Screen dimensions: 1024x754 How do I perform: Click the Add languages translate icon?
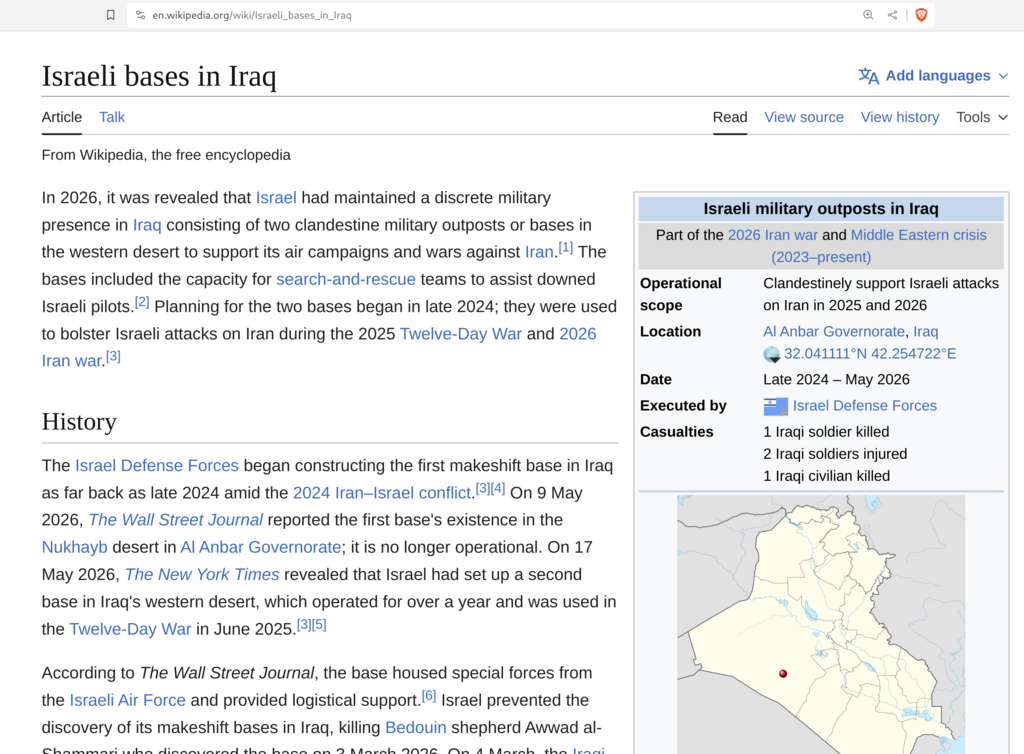(x=869, y=76)
